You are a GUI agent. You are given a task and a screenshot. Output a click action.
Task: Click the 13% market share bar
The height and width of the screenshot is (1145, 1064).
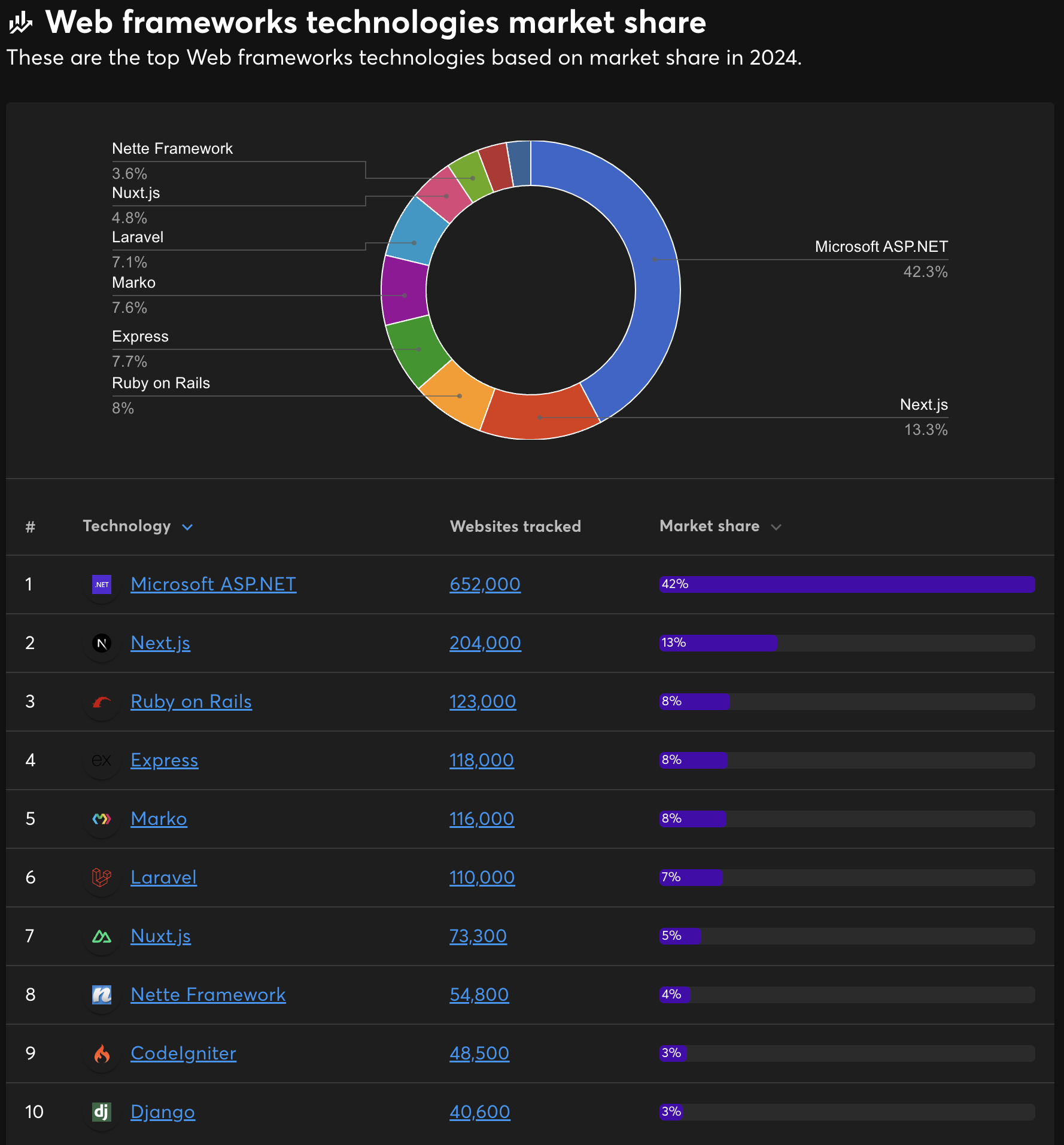pos(719,643)
